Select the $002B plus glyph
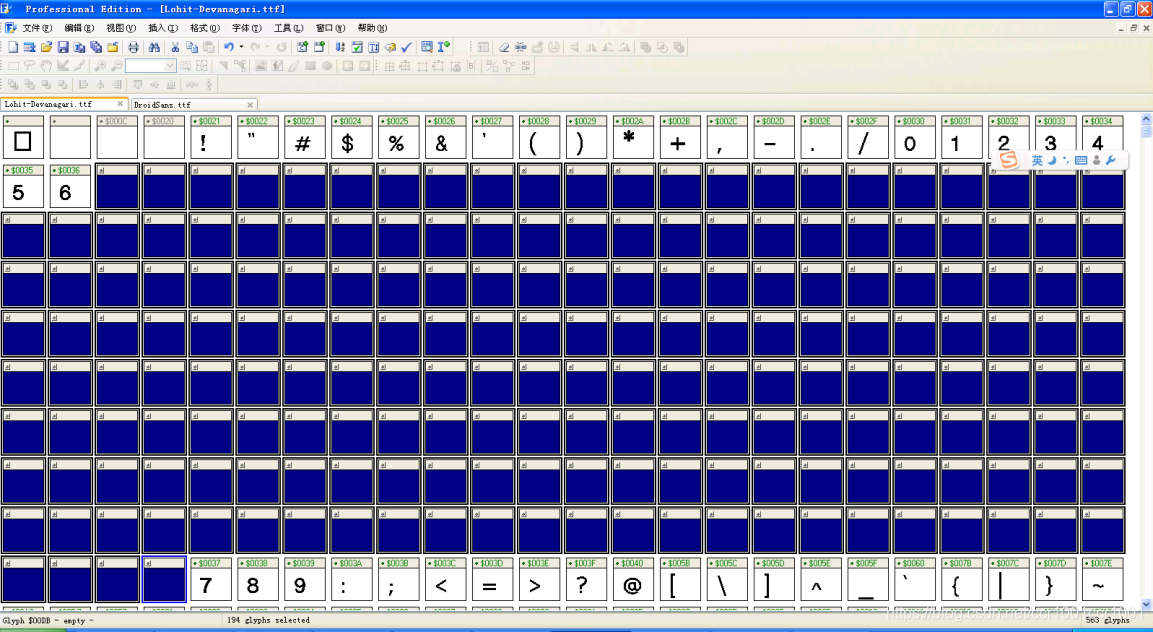Image resolution: width=1153 pixels, height=632 pixels. tap(680, 137)
